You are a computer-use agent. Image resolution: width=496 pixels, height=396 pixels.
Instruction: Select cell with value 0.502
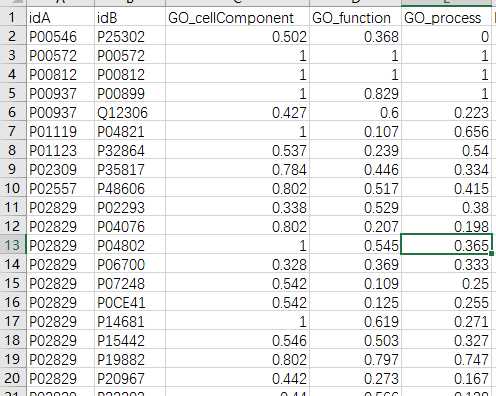[x=237, y=36]
